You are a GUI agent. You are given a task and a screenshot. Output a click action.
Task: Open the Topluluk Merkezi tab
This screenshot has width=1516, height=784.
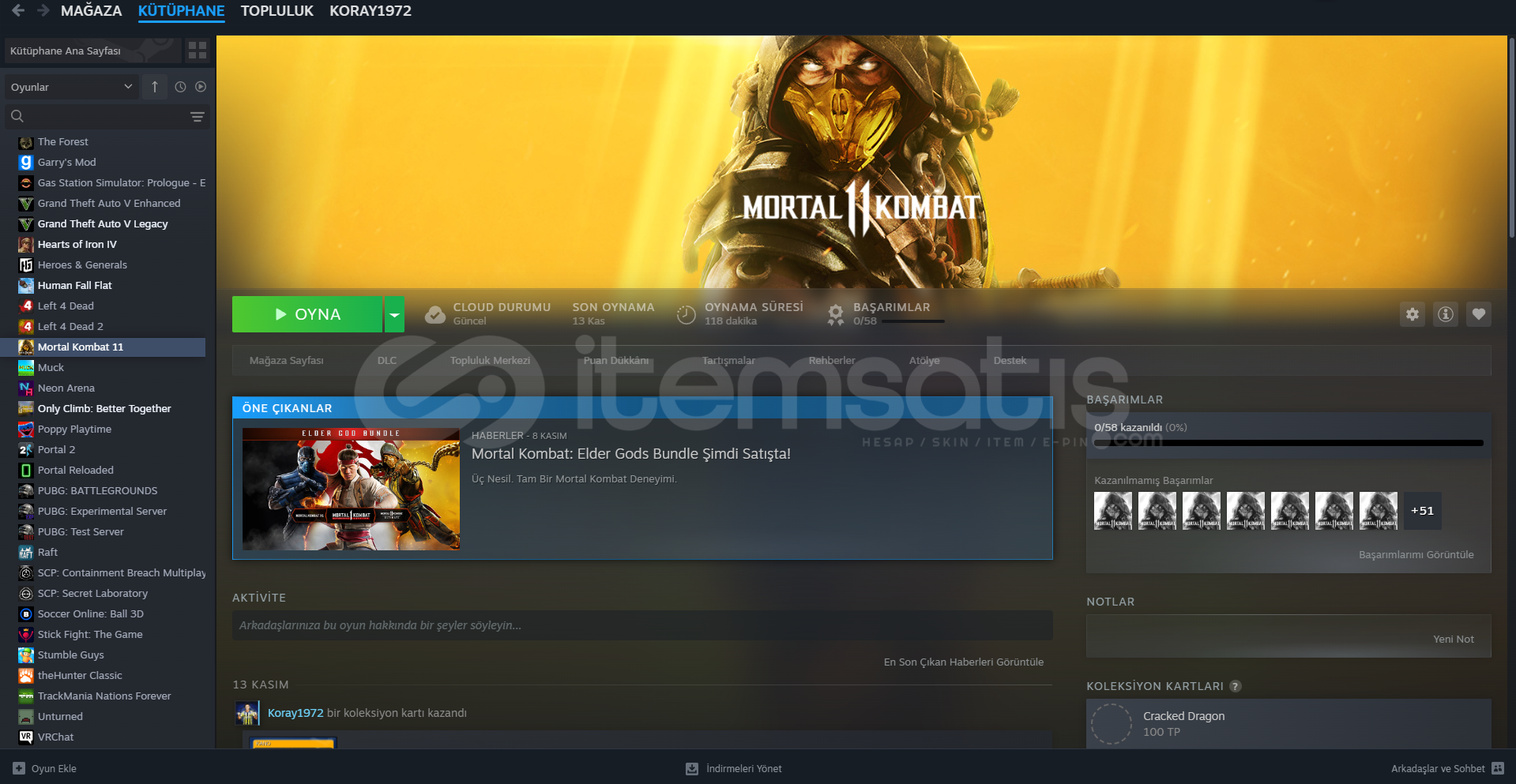coord(491,361)
